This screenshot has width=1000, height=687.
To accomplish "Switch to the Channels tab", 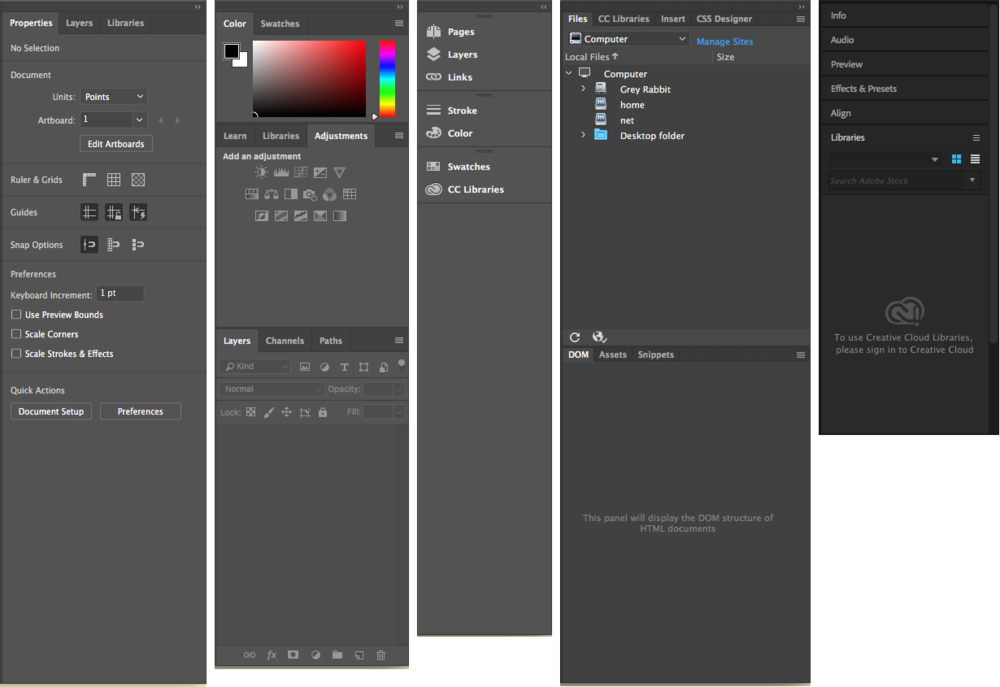I will pos(285,341).
